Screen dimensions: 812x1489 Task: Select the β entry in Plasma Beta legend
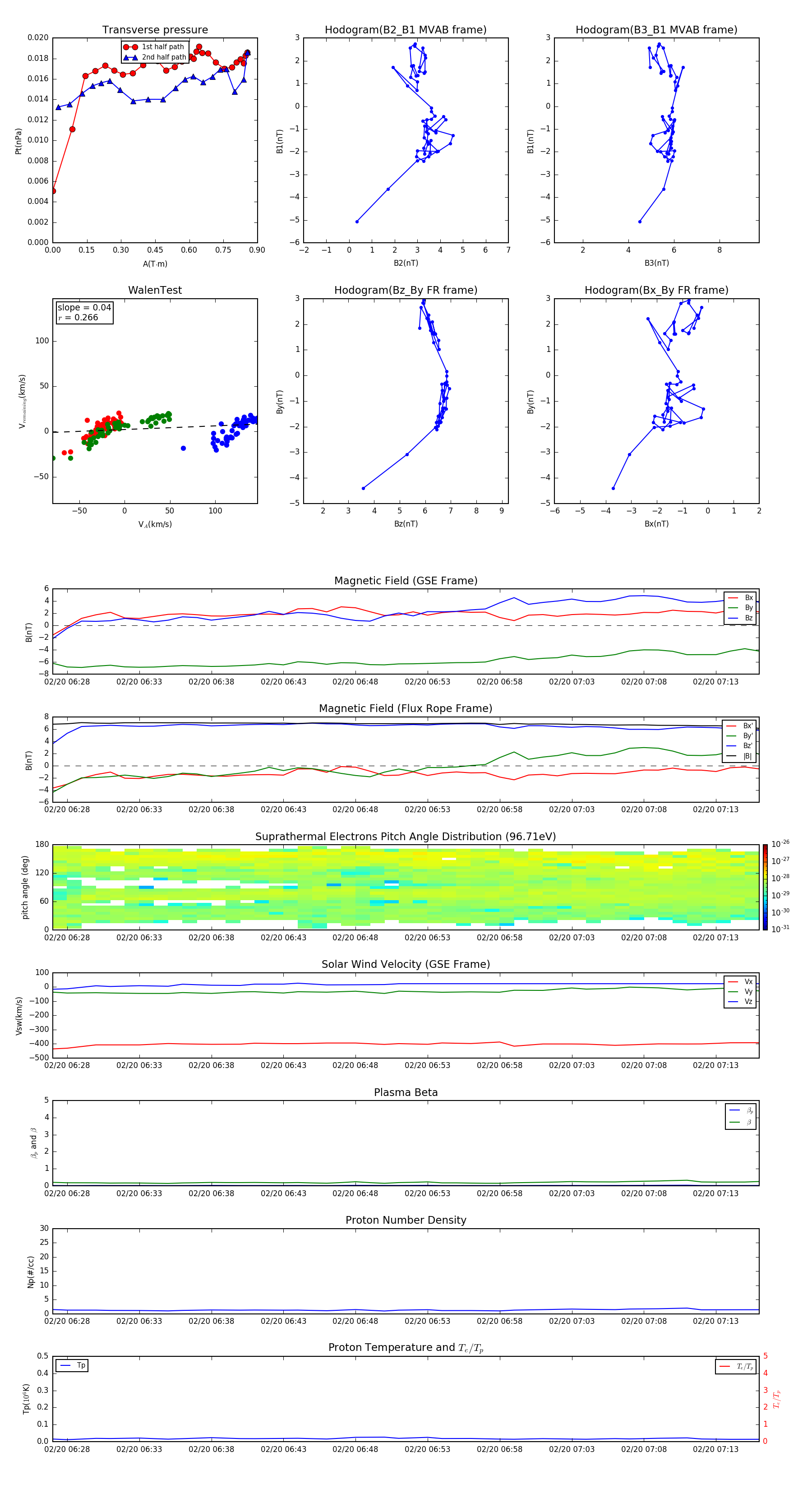(x=741, y=1123)
